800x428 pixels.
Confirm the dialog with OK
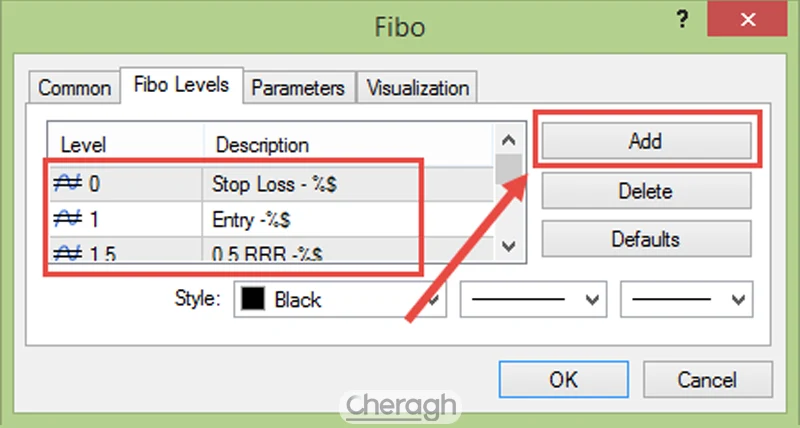click(x=563, y=380)
